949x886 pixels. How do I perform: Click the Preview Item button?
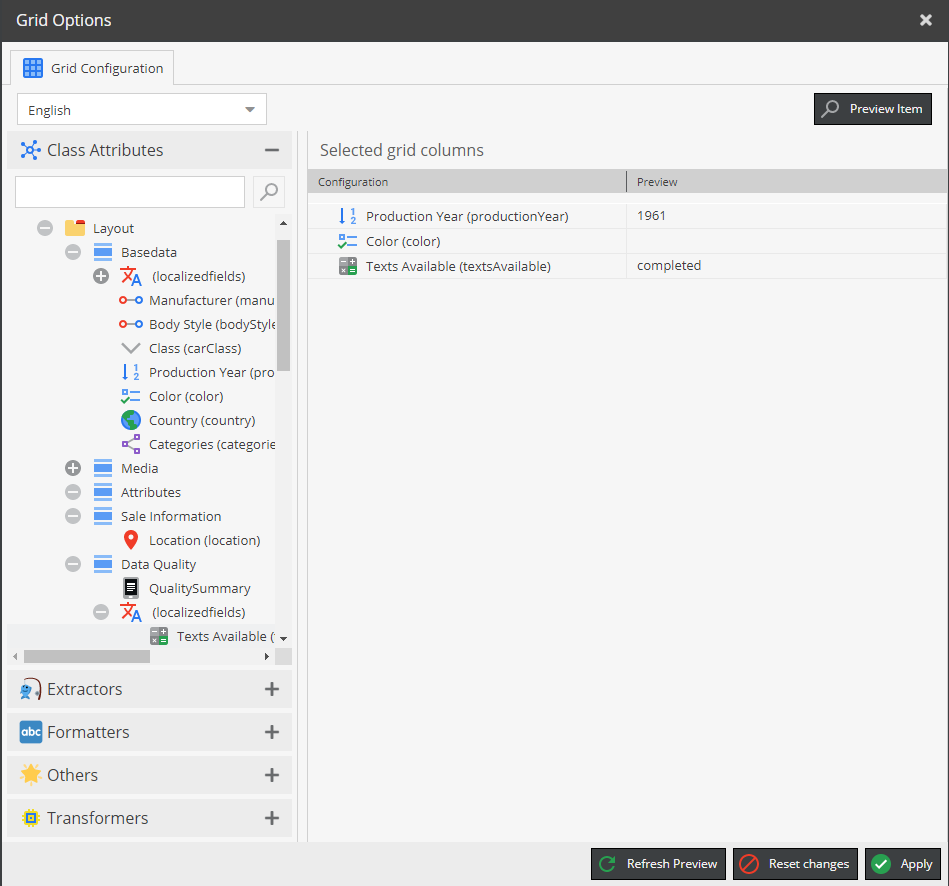click(x=873, y=109)
